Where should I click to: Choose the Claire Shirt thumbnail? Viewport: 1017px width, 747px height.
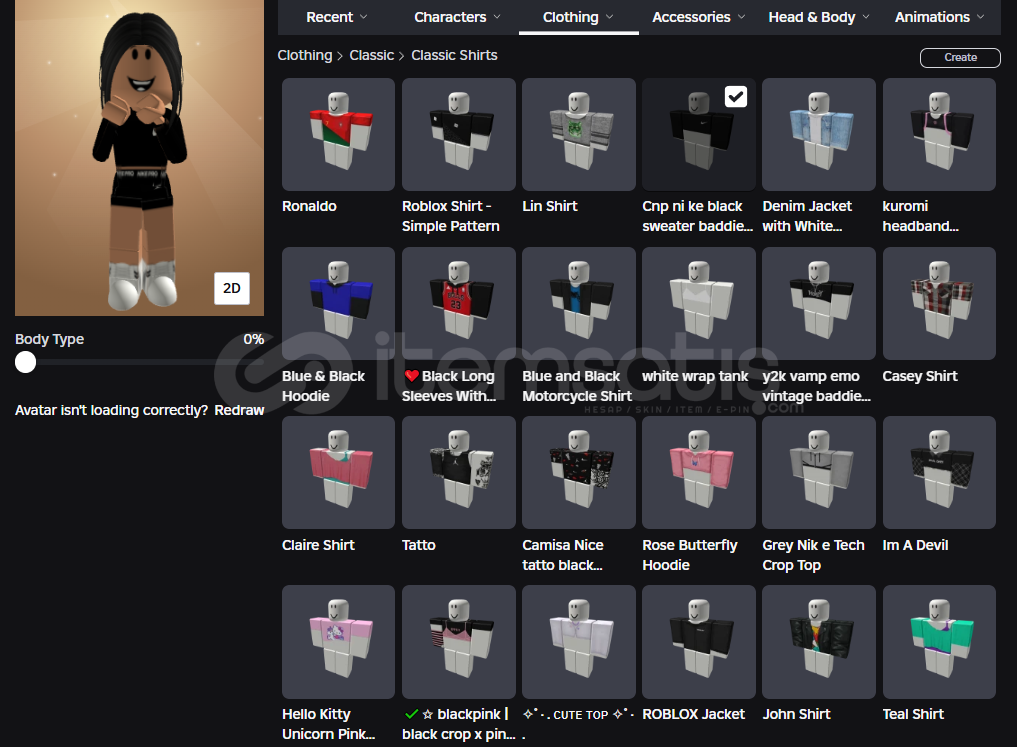point(338,473)
